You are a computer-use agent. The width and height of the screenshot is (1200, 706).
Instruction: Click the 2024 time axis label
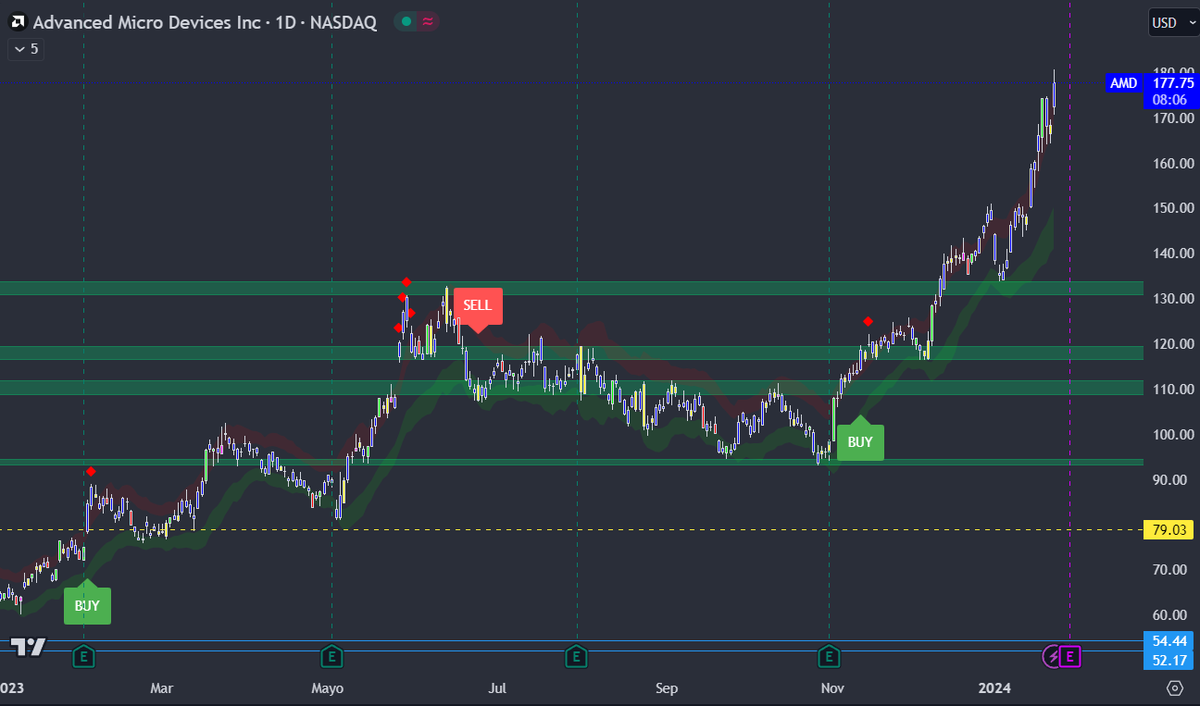[x=995, y=688]
